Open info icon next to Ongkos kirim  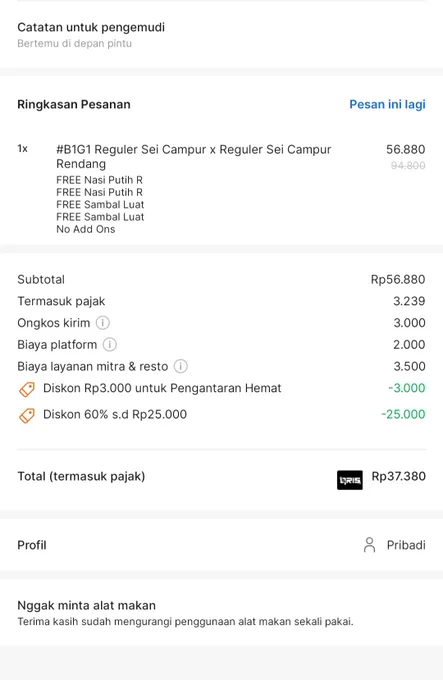103,323
